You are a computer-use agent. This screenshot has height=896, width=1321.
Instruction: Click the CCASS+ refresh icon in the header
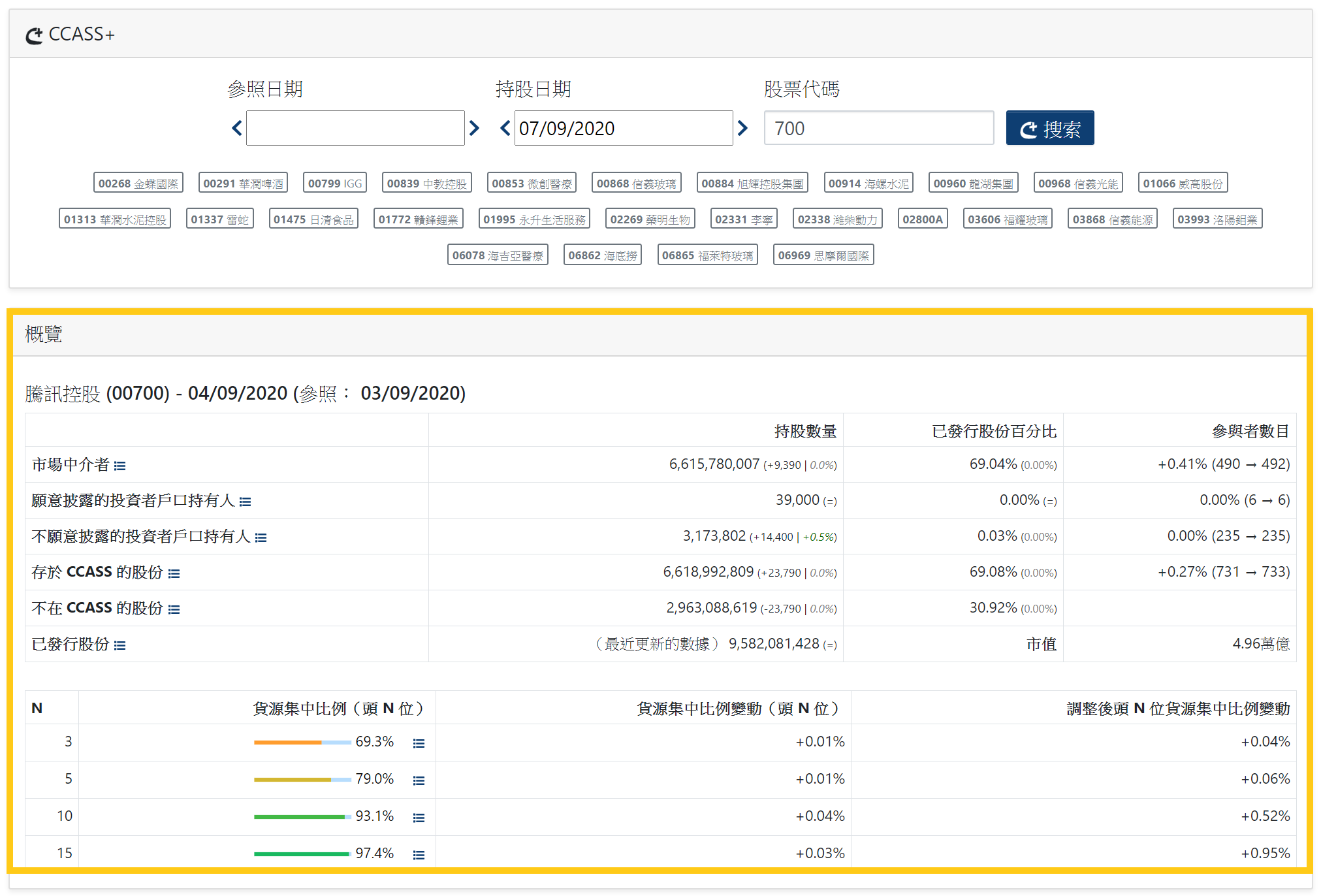34,35
